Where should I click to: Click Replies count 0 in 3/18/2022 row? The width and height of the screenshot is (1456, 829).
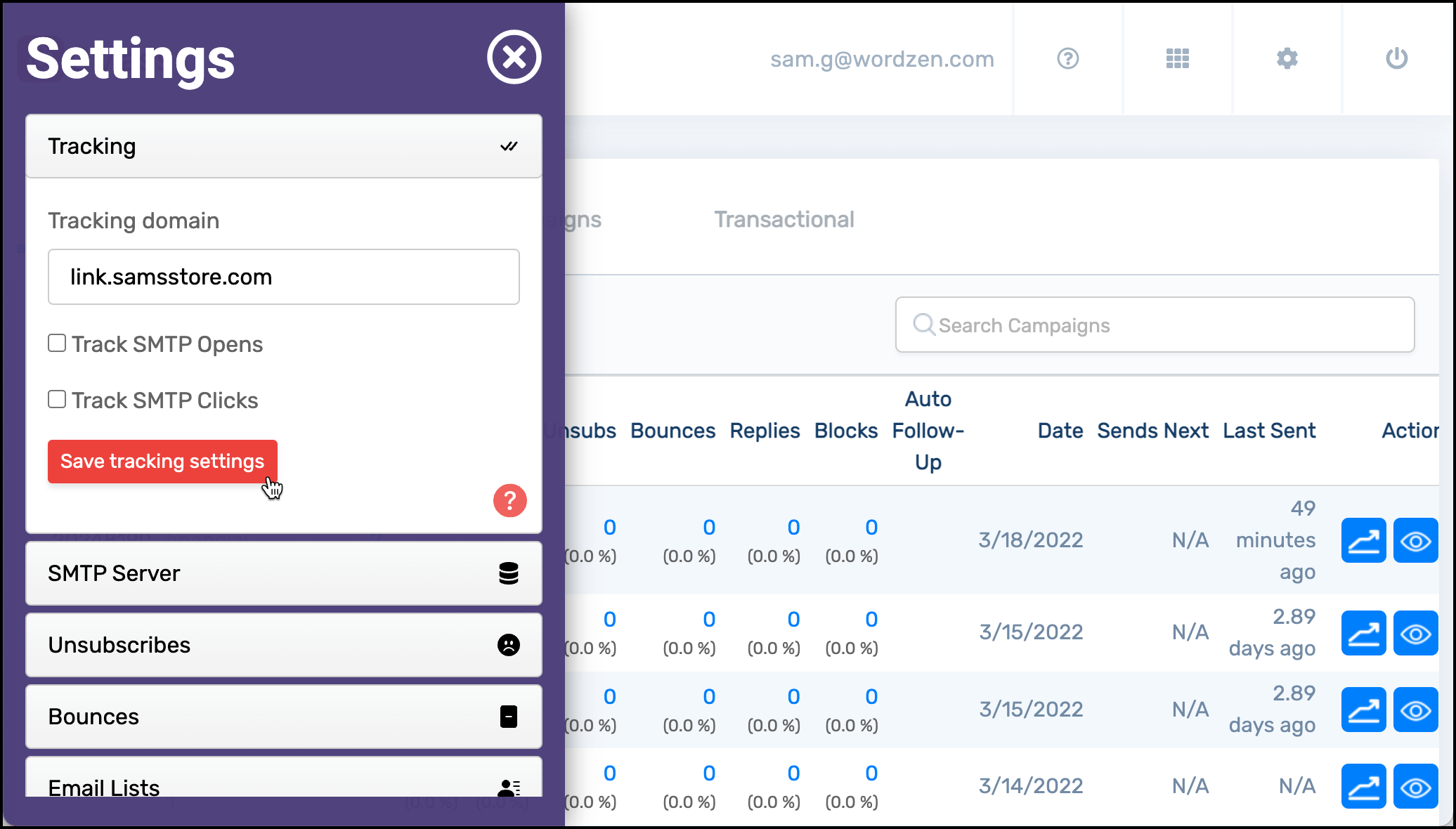pos(793,528)
